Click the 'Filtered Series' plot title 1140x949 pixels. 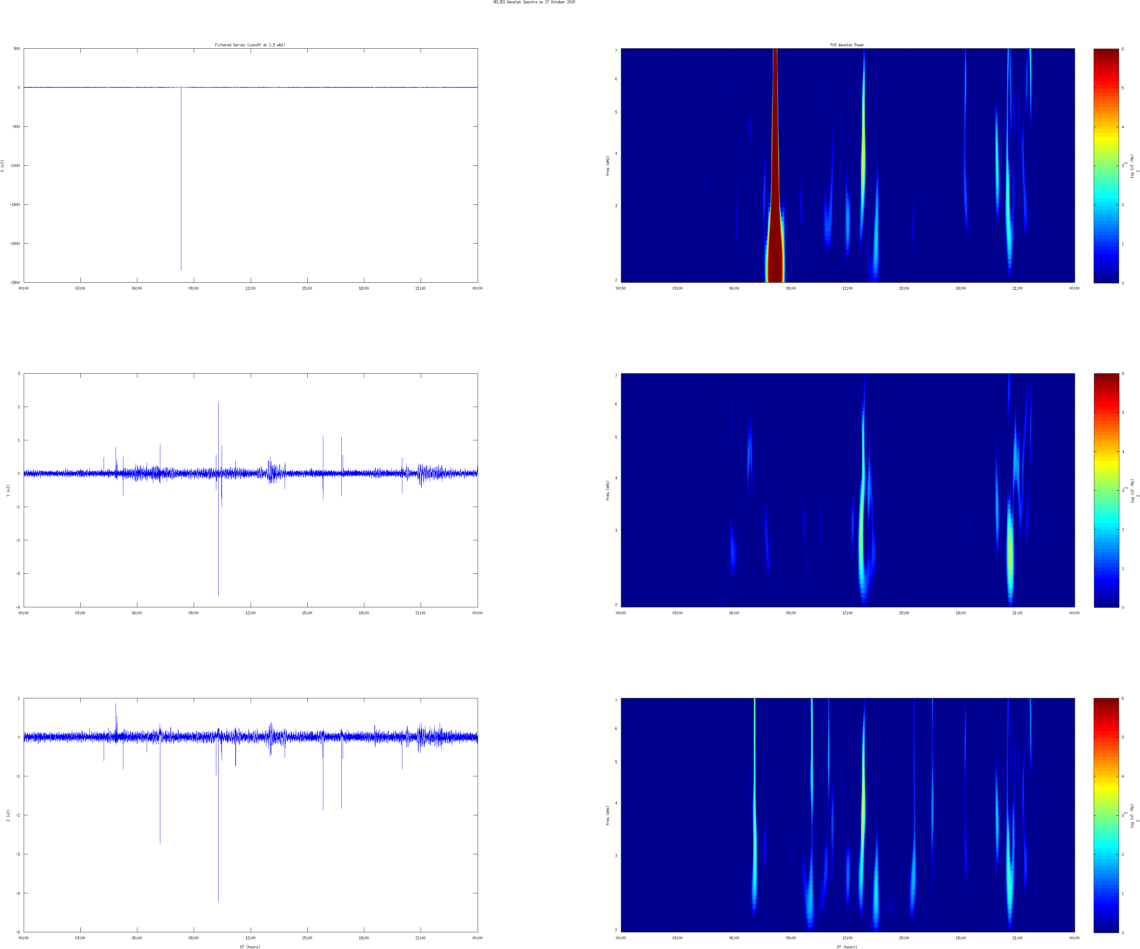click(x=250, y=45)
